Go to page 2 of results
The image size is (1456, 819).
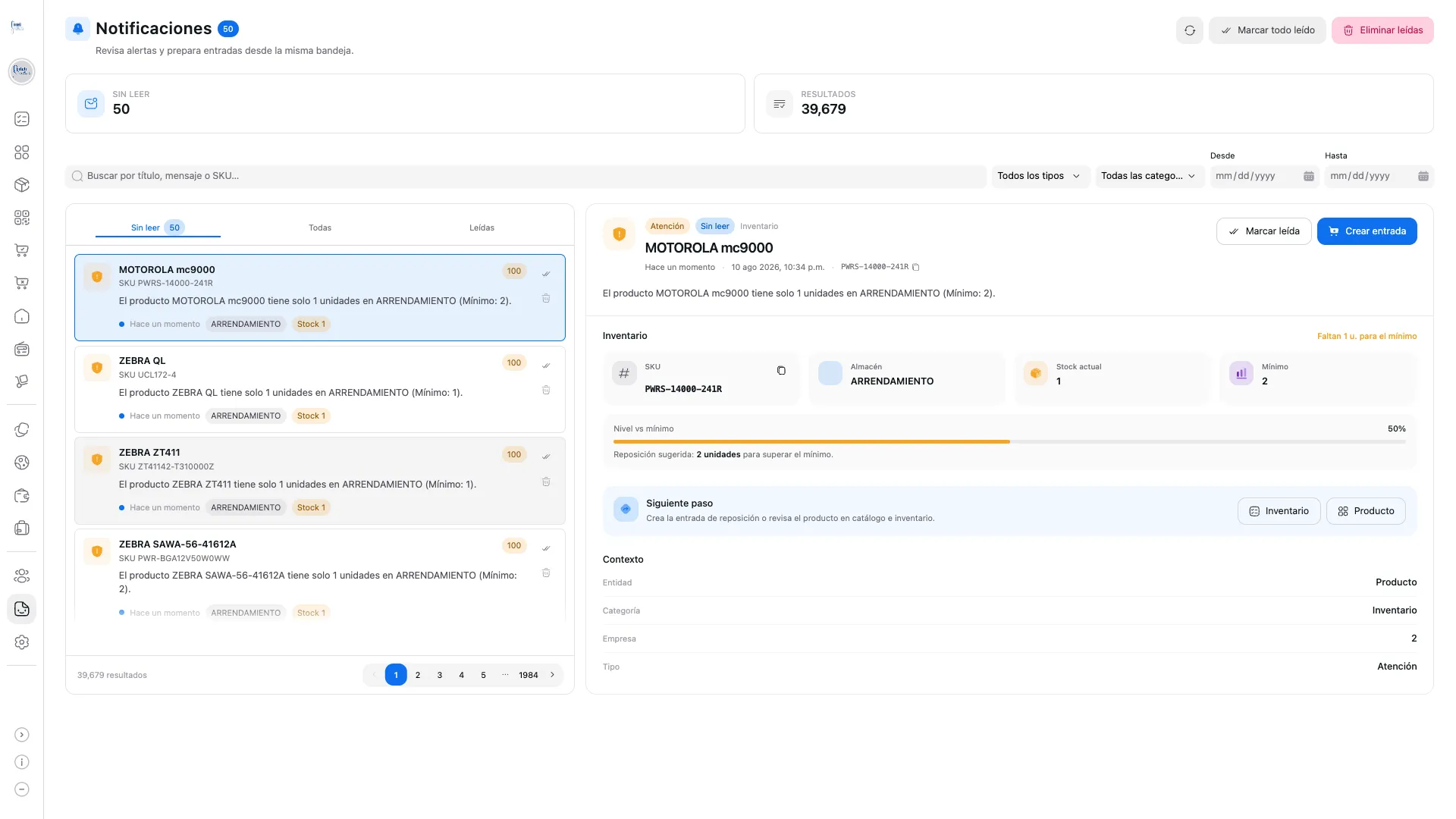coord(418,675)
